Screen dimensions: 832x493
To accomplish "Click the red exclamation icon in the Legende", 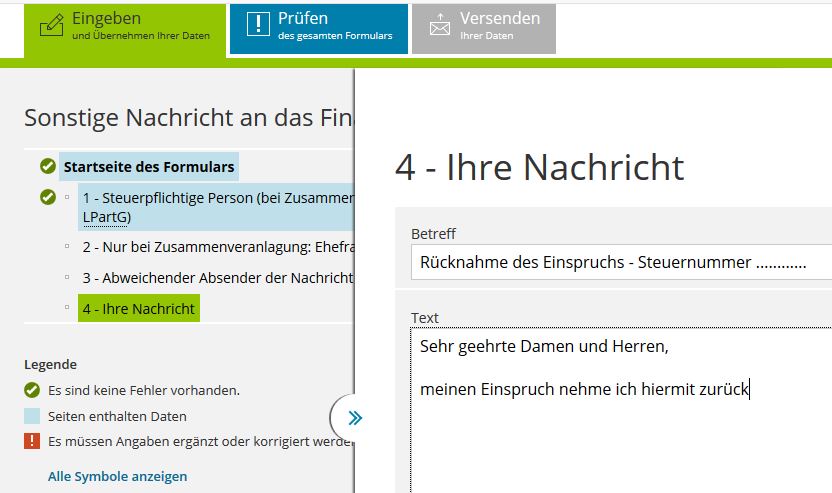I will pos(32,441).
